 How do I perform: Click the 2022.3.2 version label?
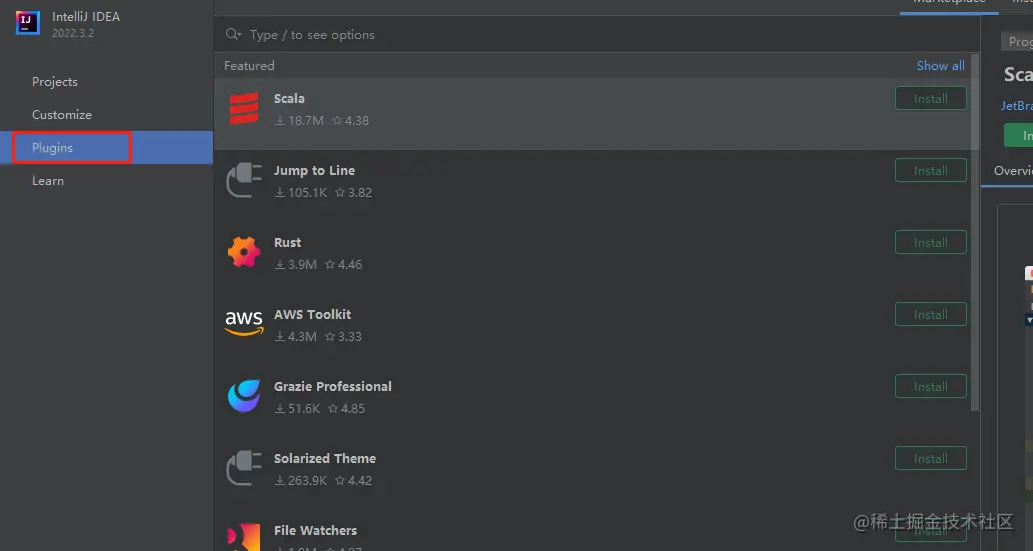[x=73, y=33]
